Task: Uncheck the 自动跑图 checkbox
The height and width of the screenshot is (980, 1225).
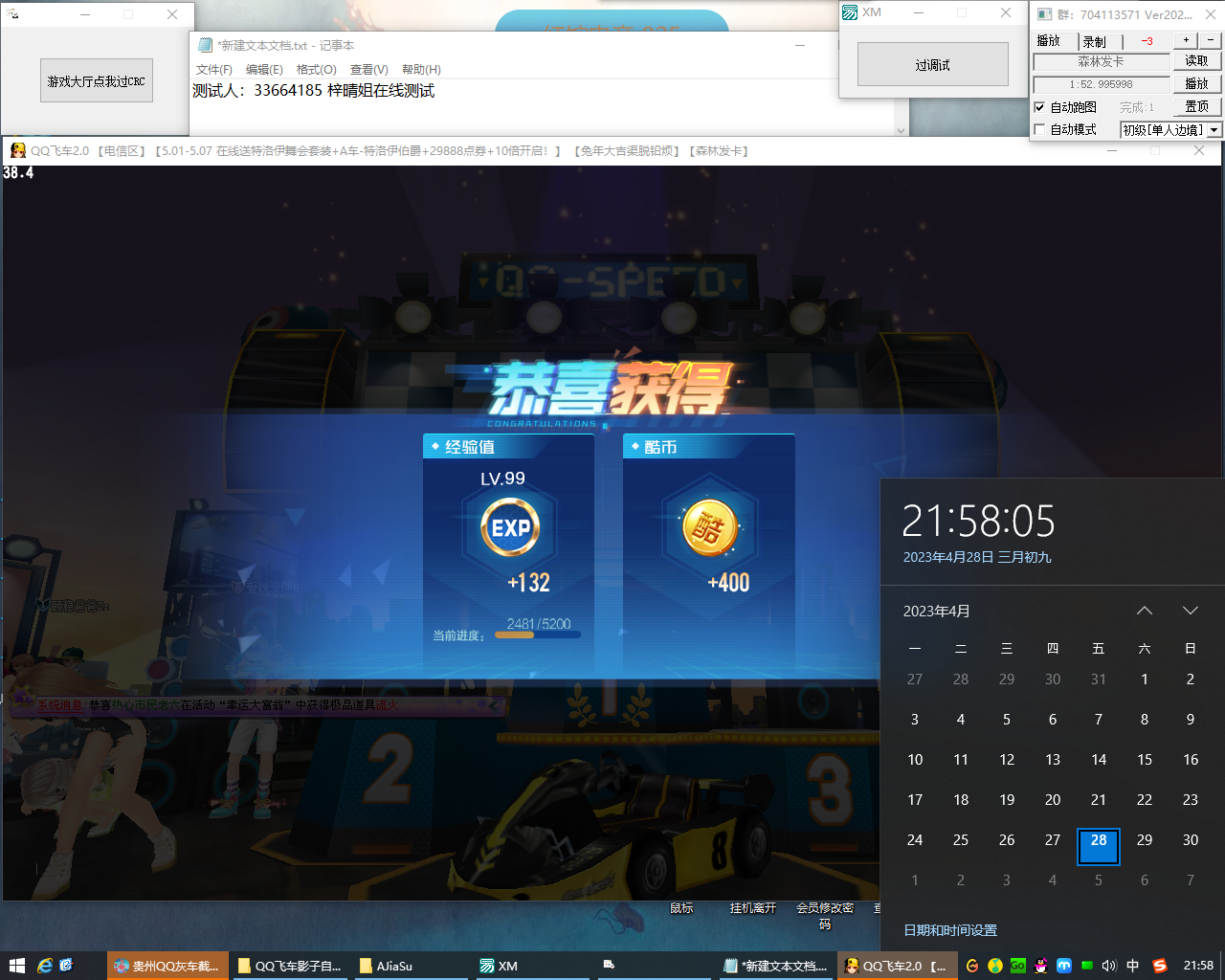Action: click(1040, 107)
